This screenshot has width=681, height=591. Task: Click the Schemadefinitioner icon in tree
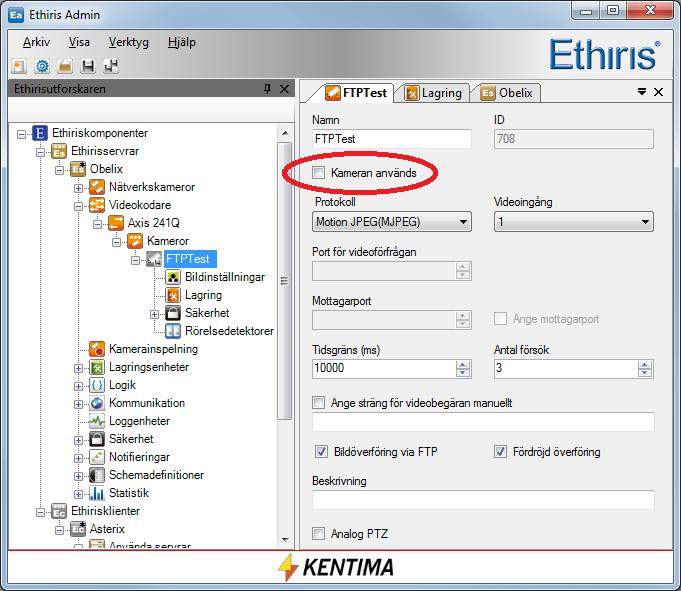click(x=97, y=475)
